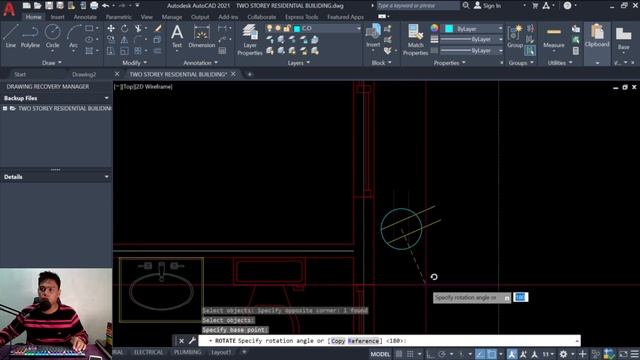Insert multiline Text

[177, 36]
